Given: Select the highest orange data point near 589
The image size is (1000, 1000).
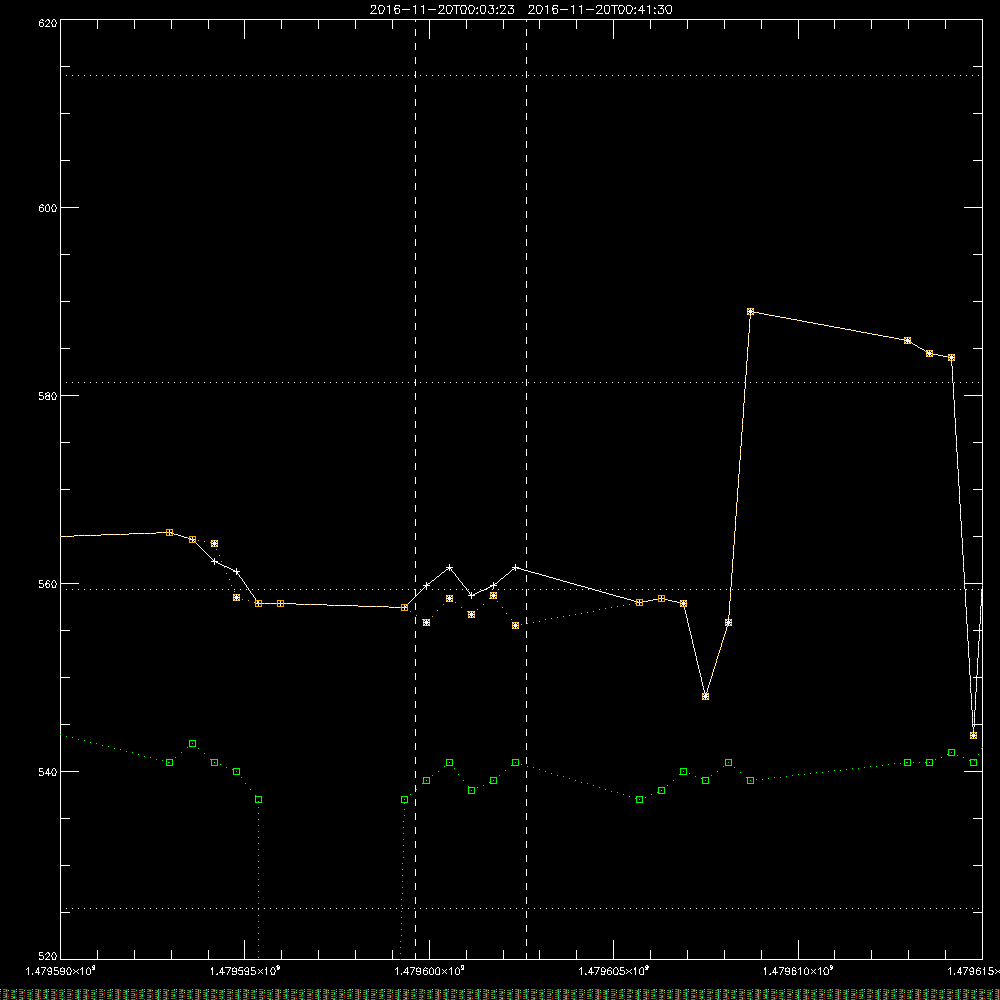Looking at the screenshot, I should coord(751,312).
